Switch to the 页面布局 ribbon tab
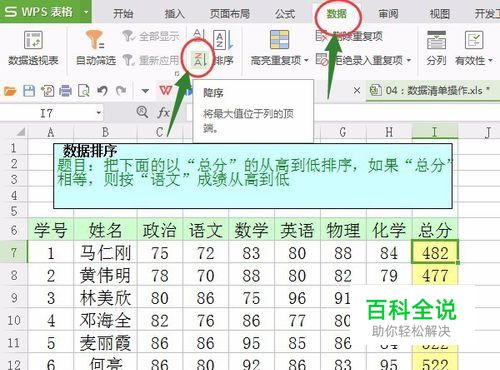 [230, 14]
